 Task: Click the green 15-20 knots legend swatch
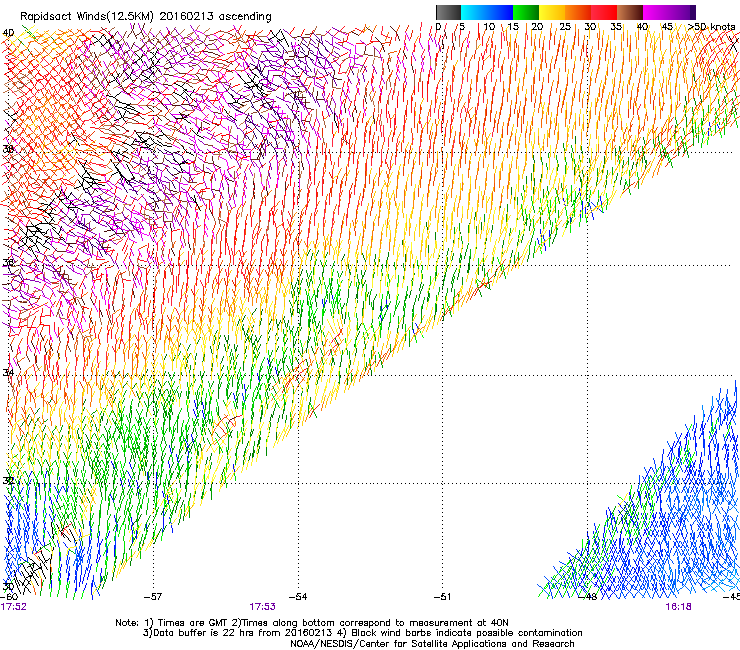(526, 12)
